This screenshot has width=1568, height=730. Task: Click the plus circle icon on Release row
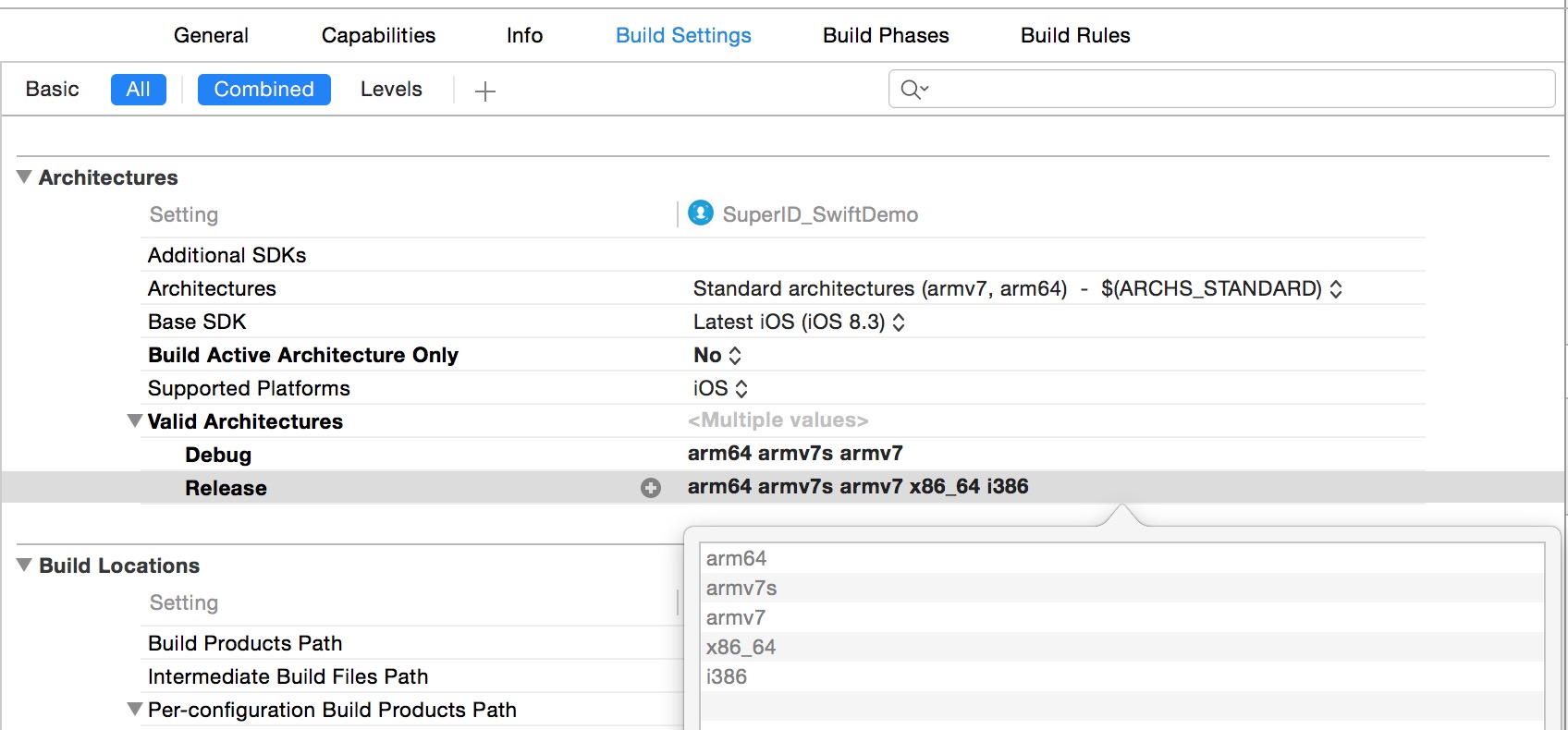(651, 488)
